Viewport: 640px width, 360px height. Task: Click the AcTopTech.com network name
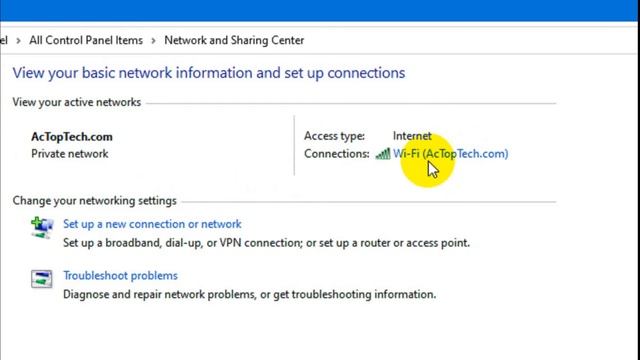72,137
